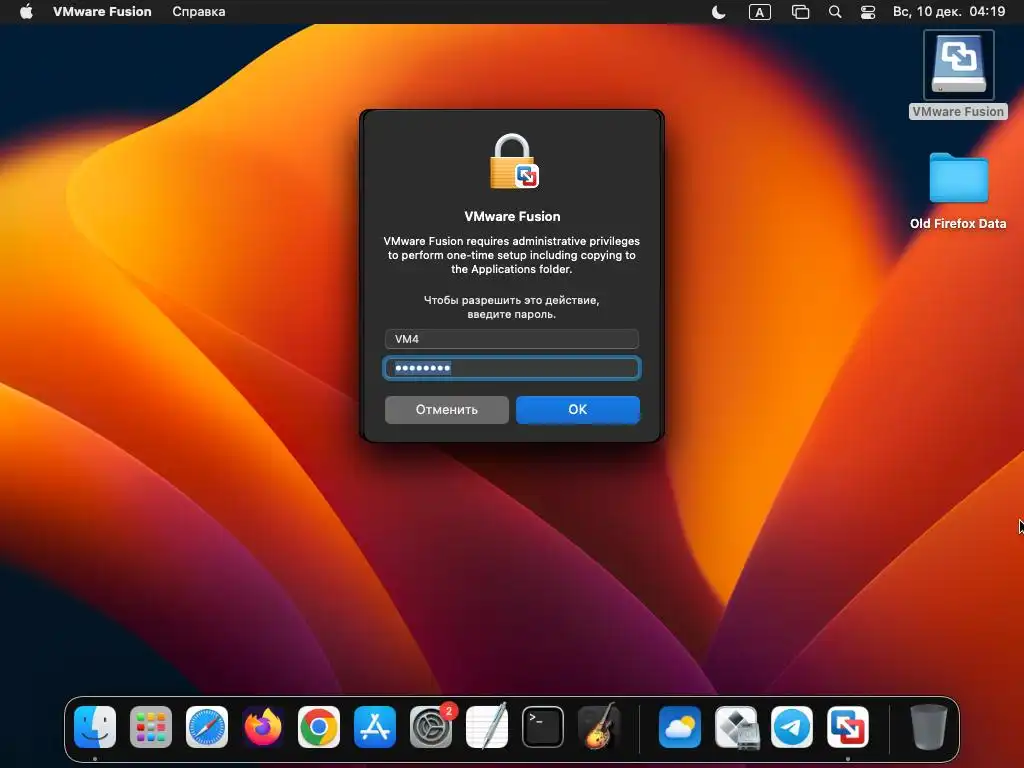Select the VMware Fusion disk on the desktop
Image resolution: width=1024 pixels, height=768 pixels.
click(958, 74)
